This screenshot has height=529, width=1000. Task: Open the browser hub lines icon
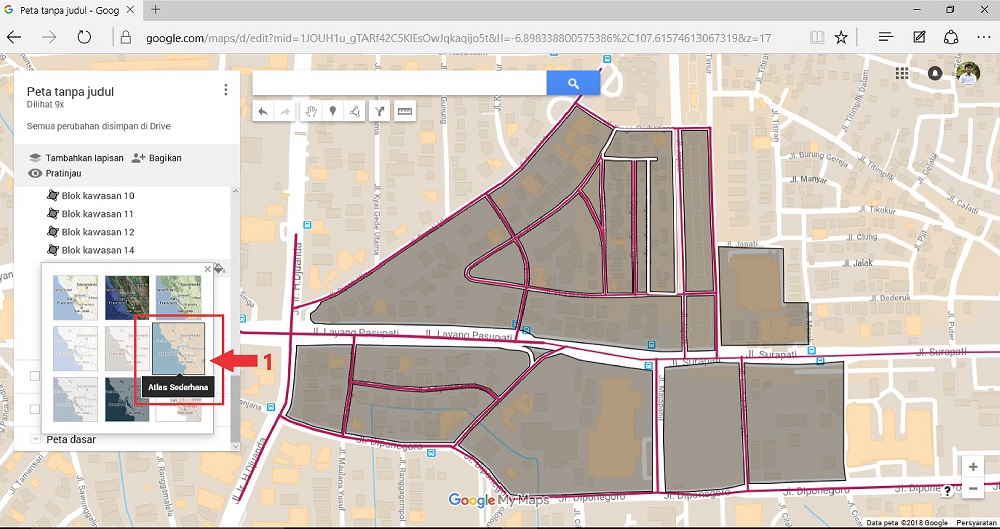coord(885,38)
